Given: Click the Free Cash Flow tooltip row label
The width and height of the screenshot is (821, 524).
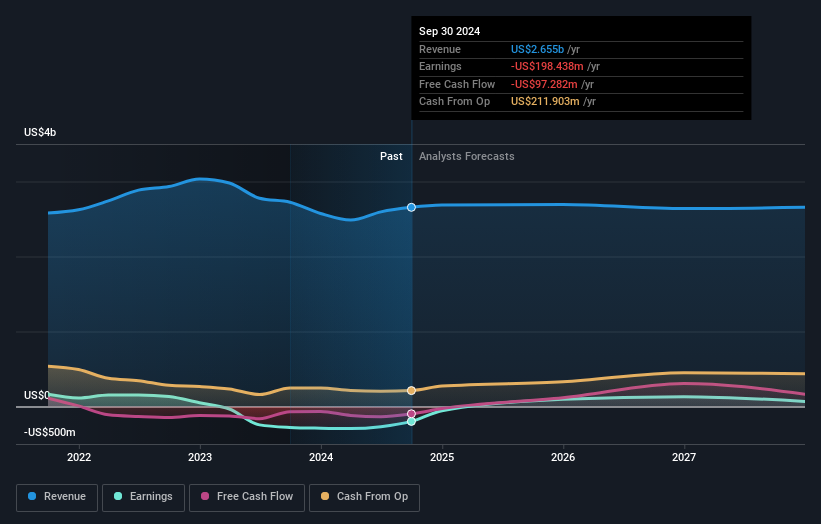Looking at the screenshot, I should (x=457, y=84).
